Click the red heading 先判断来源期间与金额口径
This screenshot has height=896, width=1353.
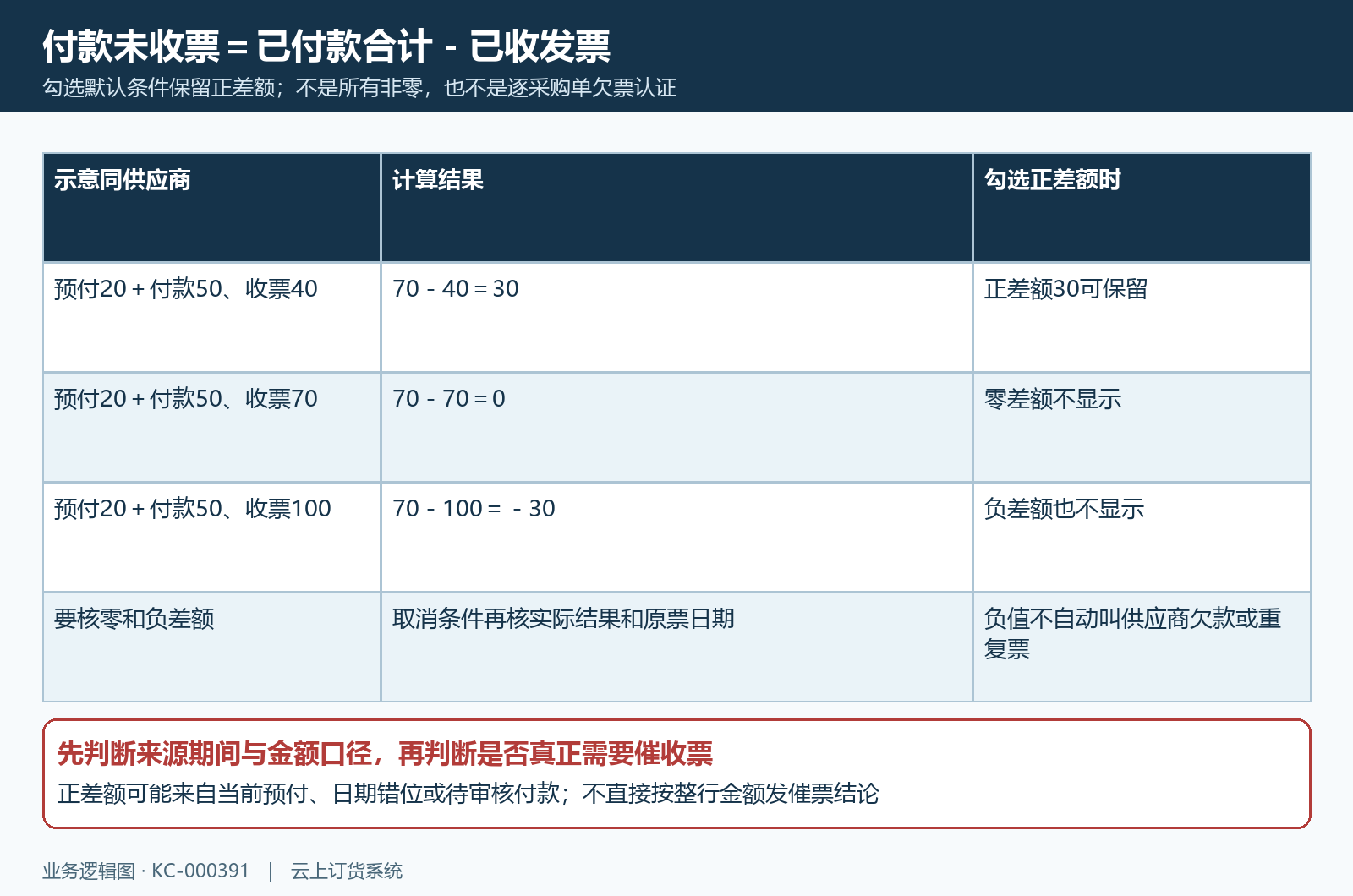pos(215,753)
